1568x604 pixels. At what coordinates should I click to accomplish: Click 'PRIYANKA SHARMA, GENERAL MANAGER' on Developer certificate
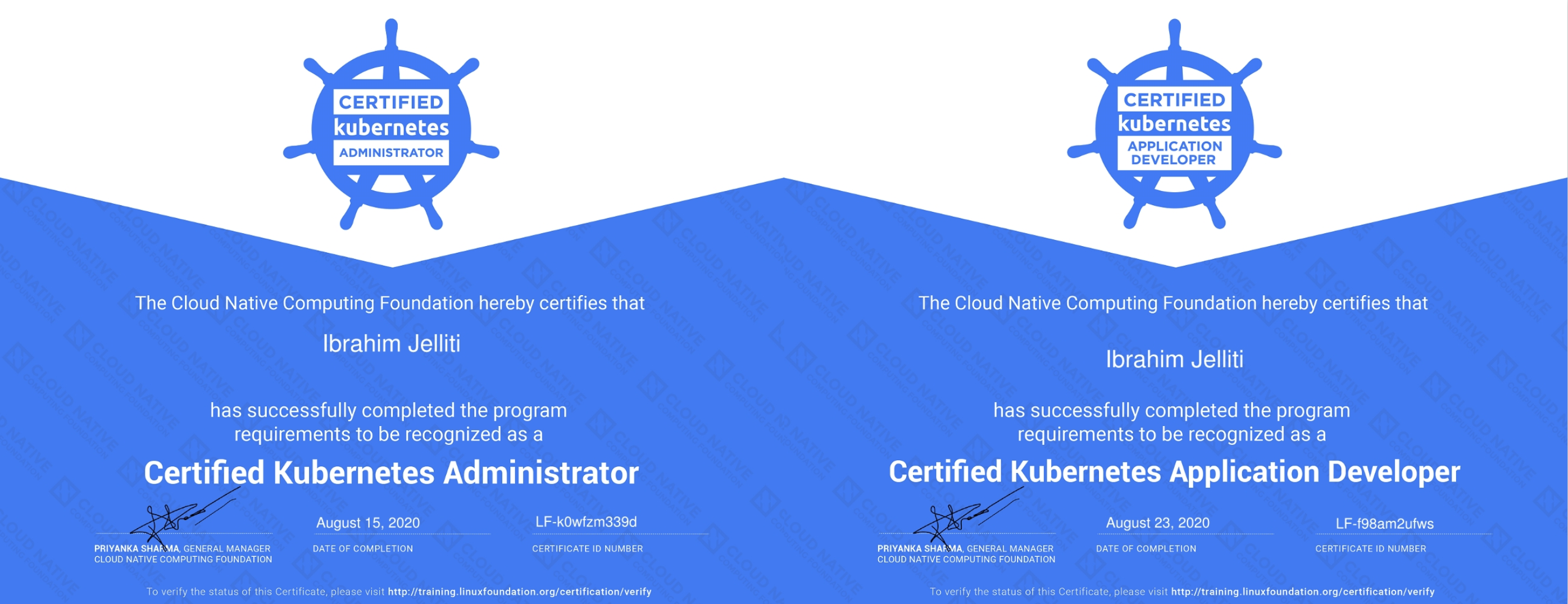(x=965, y=548)
